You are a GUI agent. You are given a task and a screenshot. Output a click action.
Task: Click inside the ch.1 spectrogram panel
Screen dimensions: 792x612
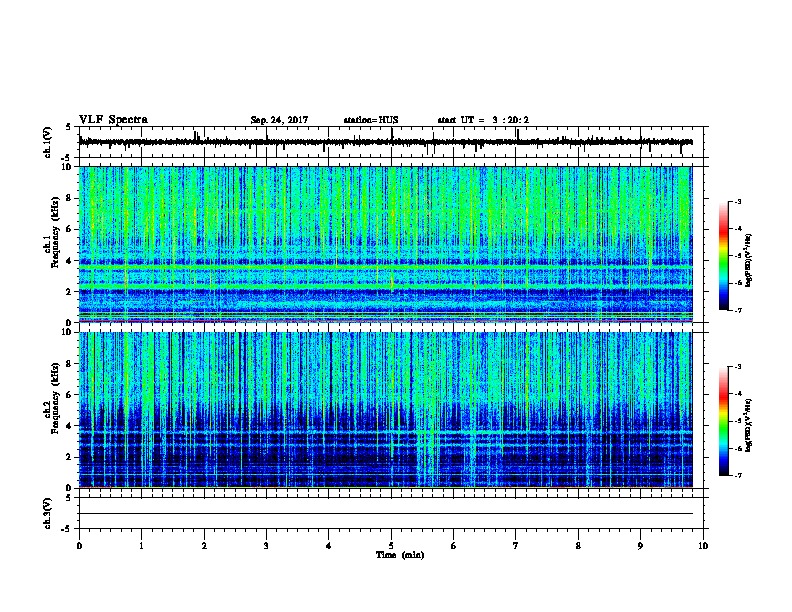(386, 244)
